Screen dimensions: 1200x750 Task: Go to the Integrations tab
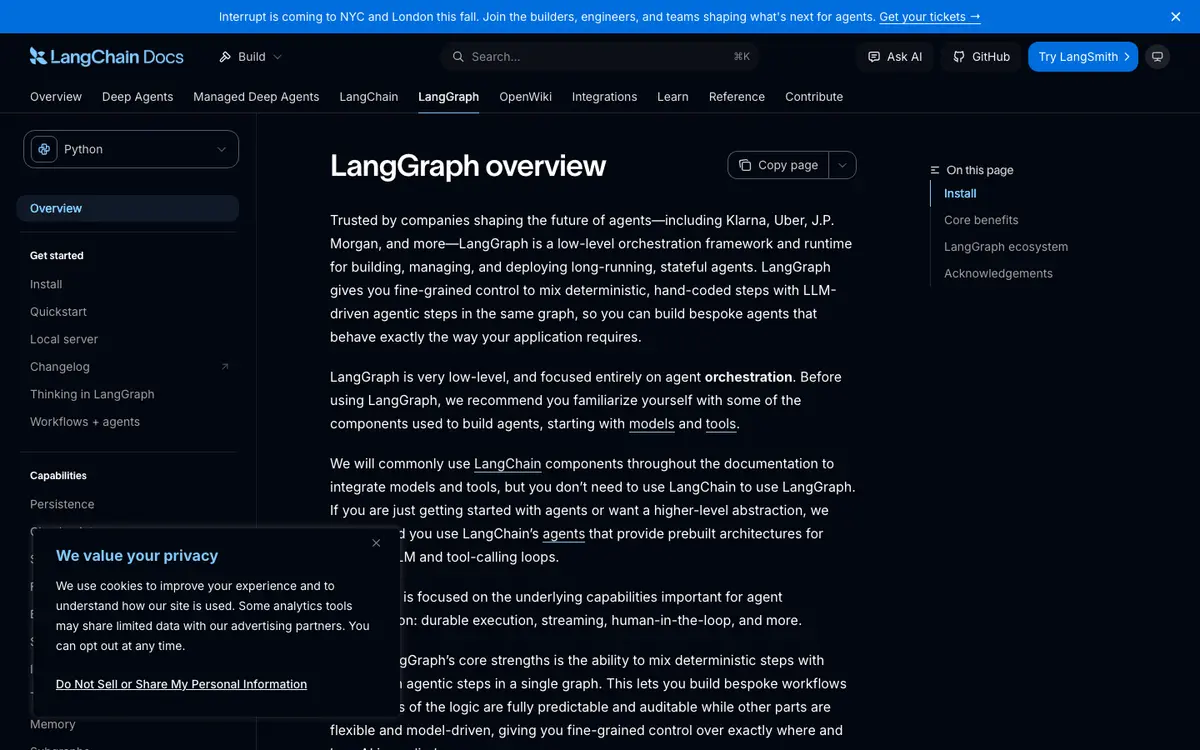pos(605,97)
